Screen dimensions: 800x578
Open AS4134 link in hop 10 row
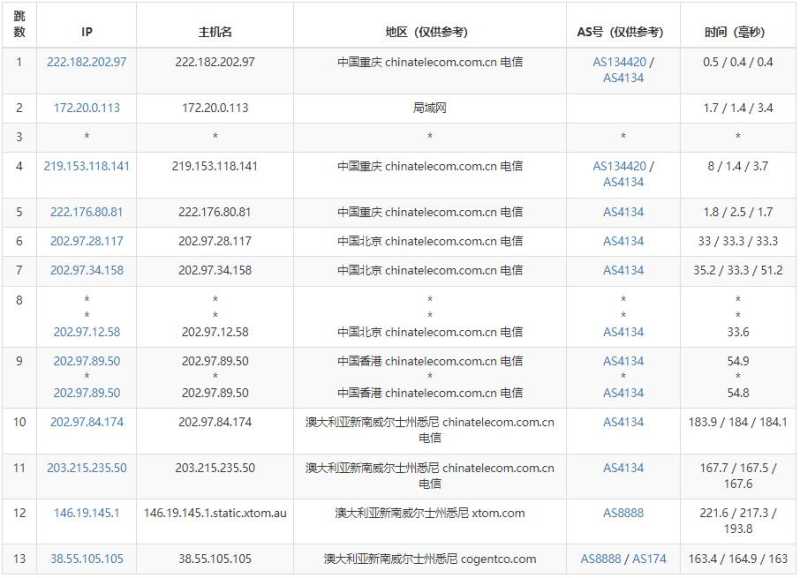(623, 422)
